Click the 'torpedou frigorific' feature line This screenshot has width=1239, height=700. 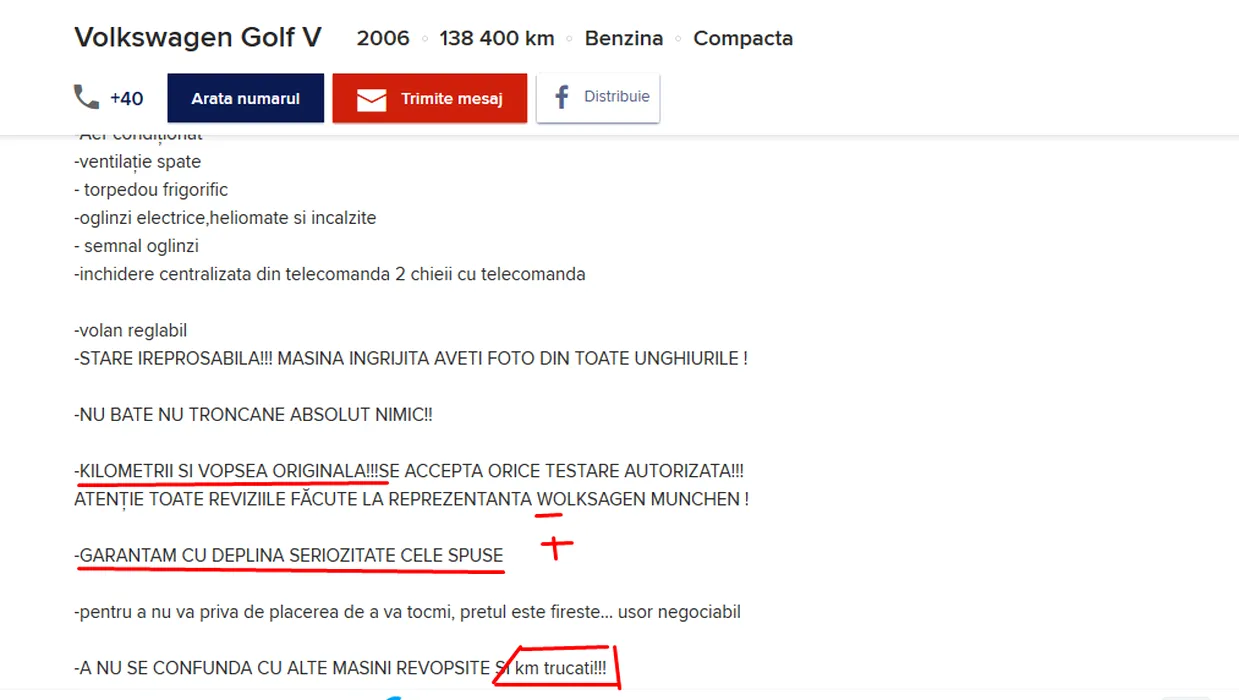(x=151, y=190)
